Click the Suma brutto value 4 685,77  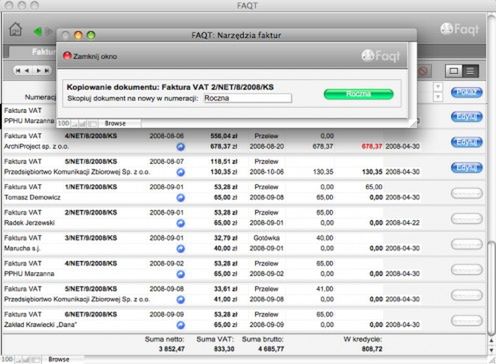tap(271, 349)
